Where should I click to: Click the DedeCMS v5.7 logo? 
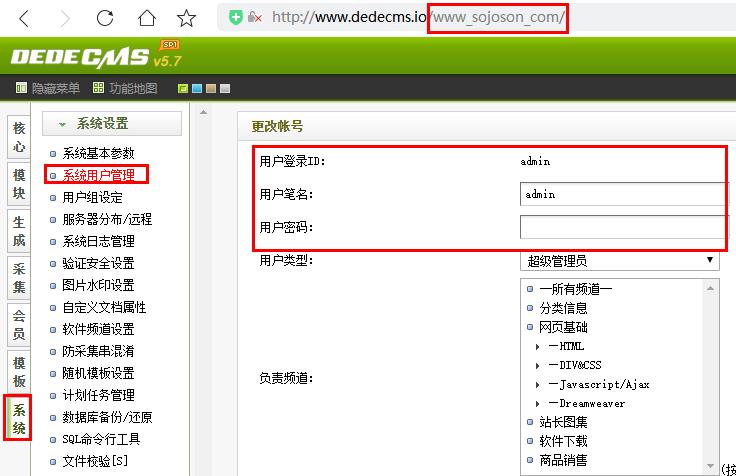tap(96, 55)
